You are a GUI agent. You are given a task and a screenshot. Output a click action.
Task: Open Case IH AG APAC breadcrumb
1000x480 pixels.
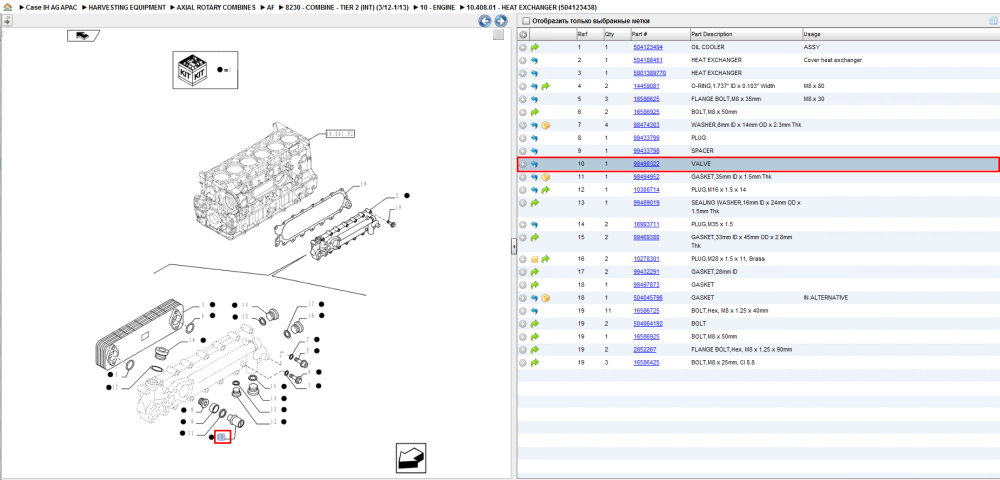(51, 8)
